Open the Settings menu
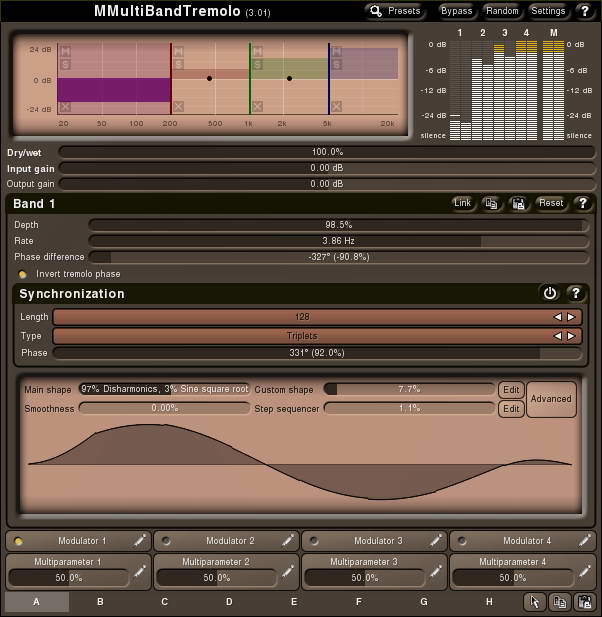602x617 pixels. [x=548, y=11]
